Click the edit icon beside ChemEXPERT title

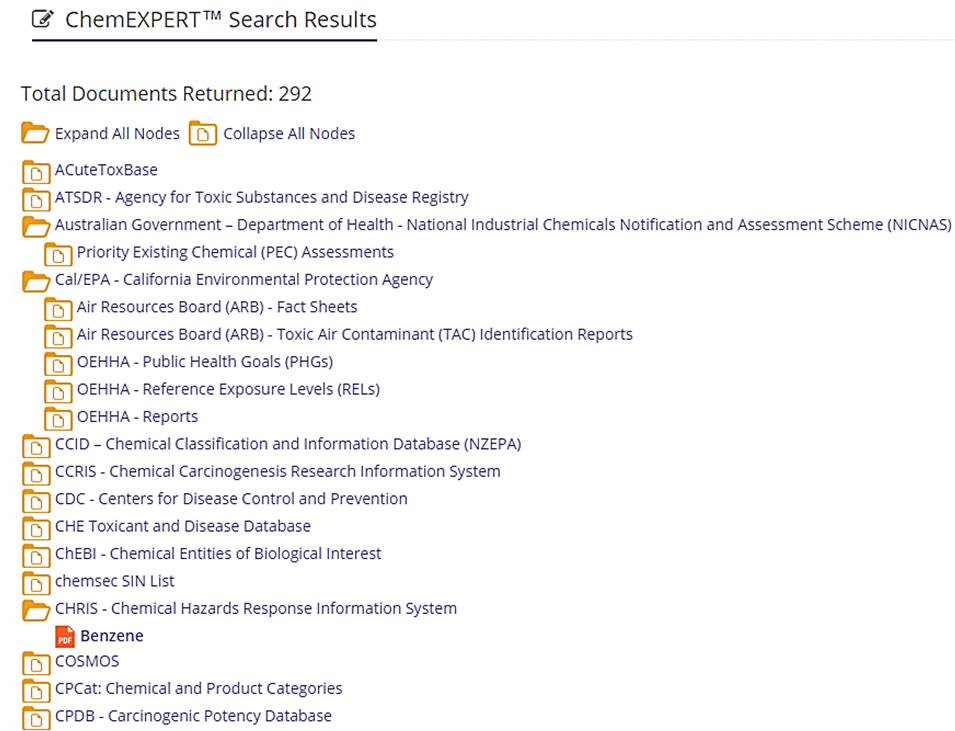[43, 19]
